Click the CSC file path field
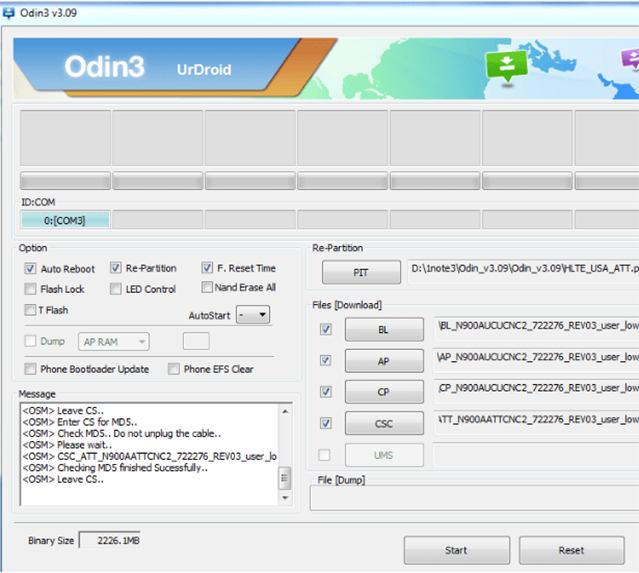This screenshot has width=639, height=573. click(x=536, y=423)
